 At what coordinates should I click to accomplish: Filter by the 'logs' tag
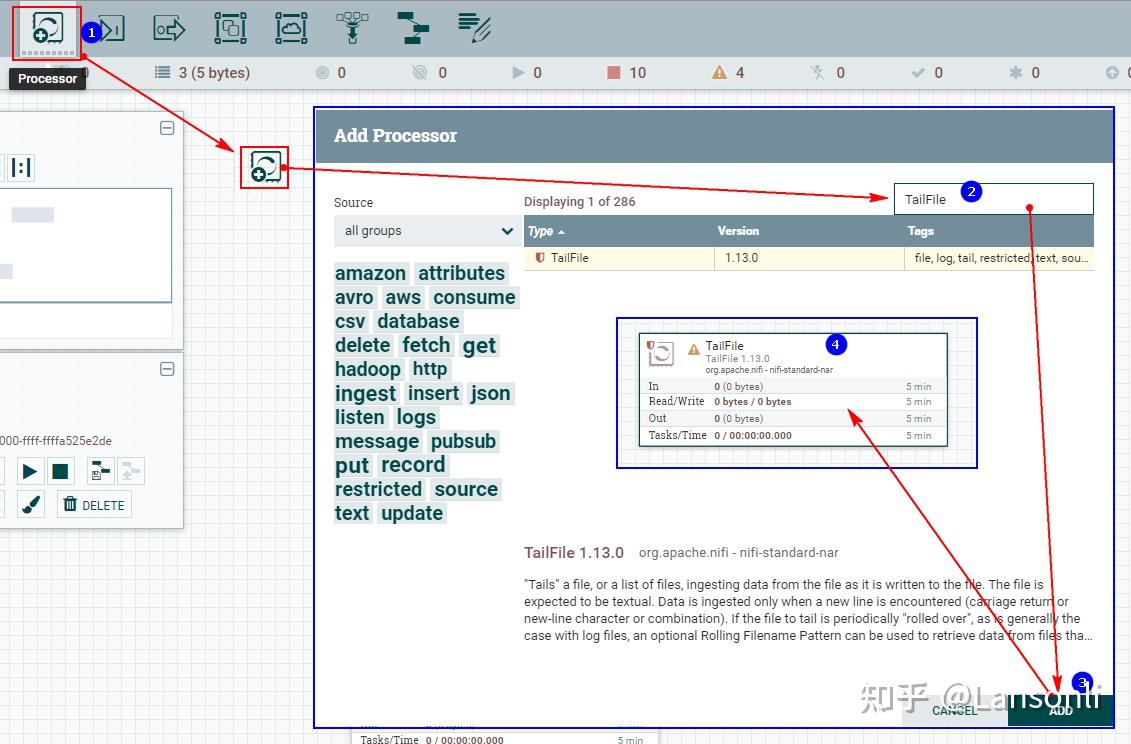coord(416,417)
